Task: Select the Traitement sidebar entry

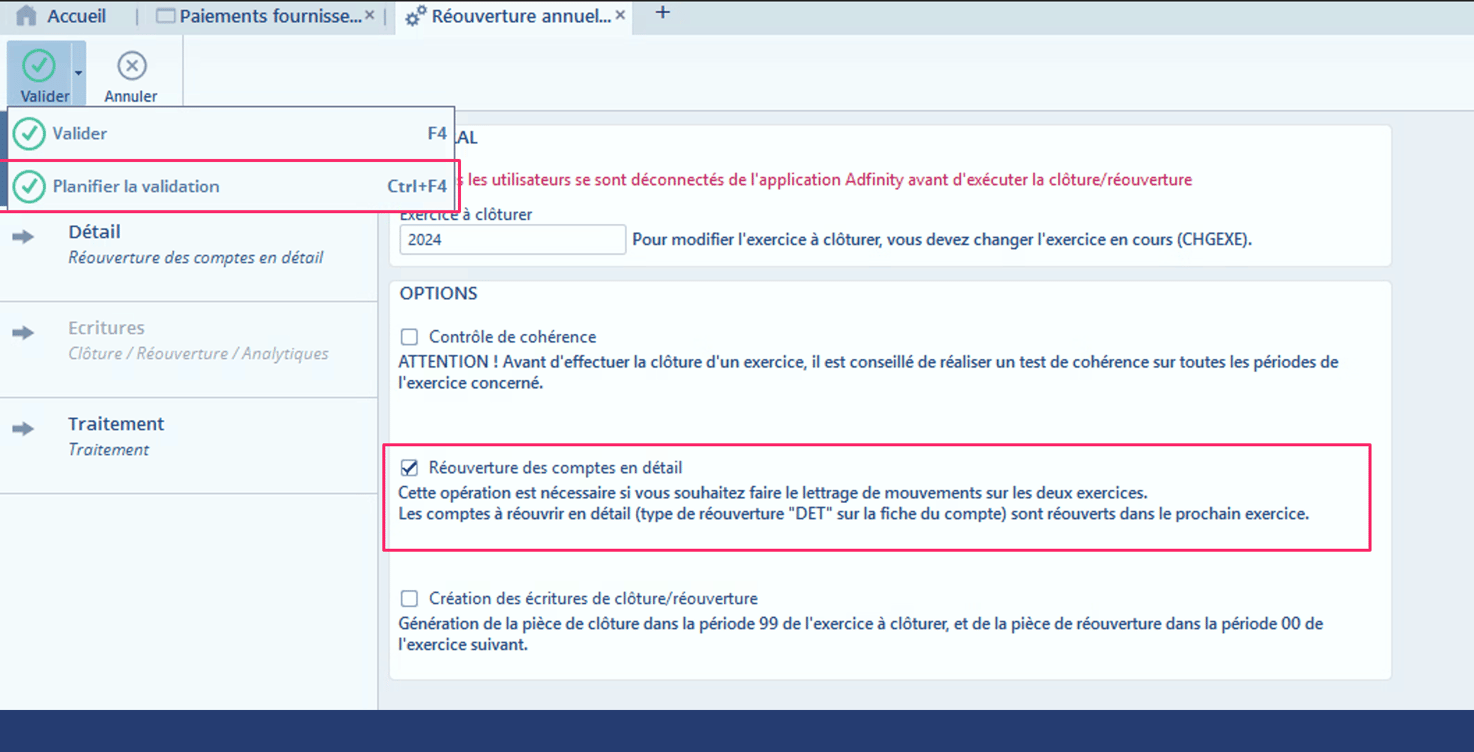Action: 116,424
